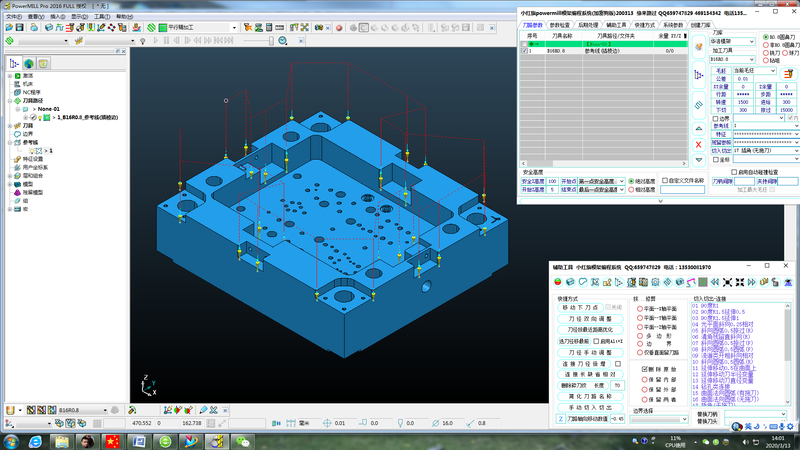Open the strategy dropdown showing 平行精加工

click(234, 28)
